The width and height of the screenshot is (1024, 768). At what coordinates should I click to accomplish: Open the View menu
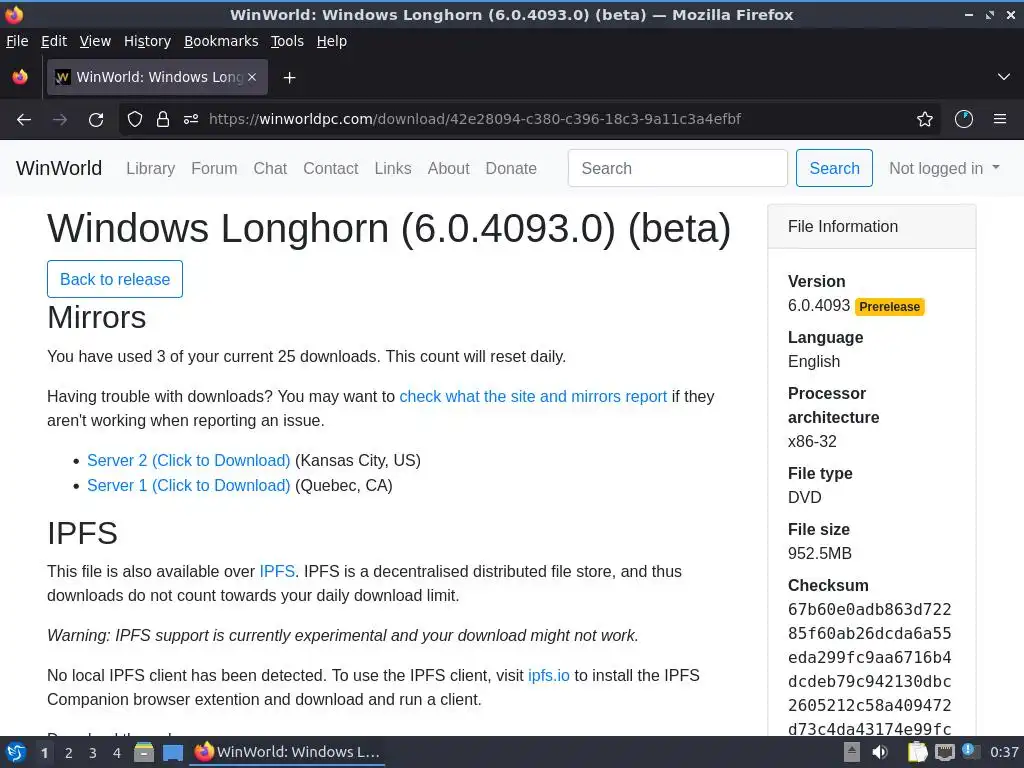pos(95,41)
